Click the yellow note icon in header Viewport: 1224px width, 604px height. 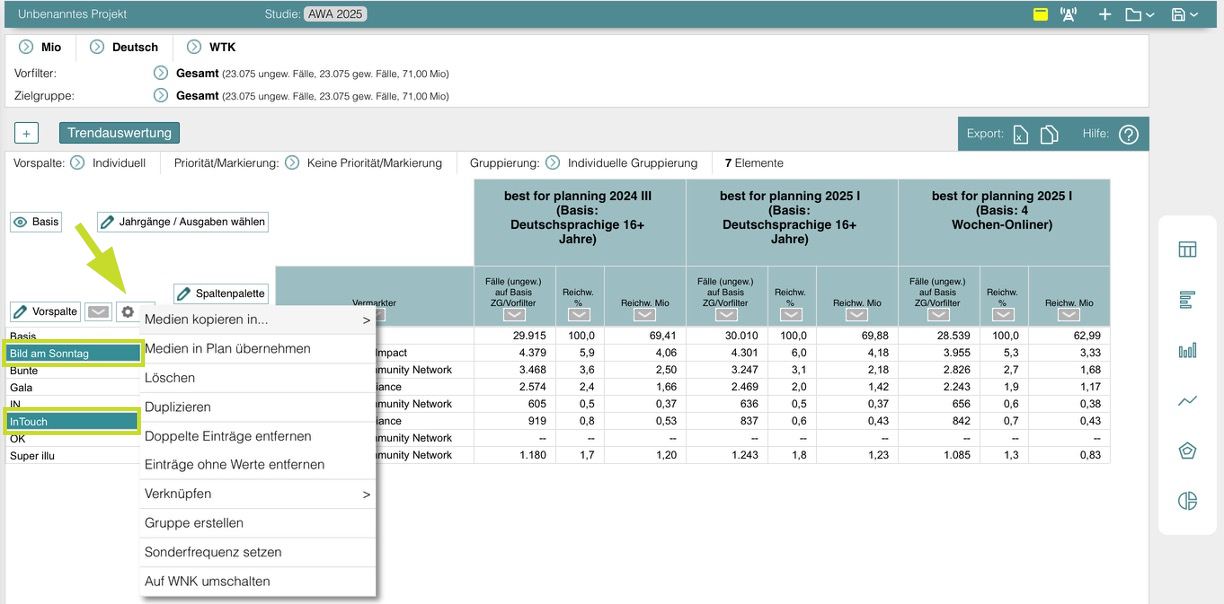tap(1040, 15)
